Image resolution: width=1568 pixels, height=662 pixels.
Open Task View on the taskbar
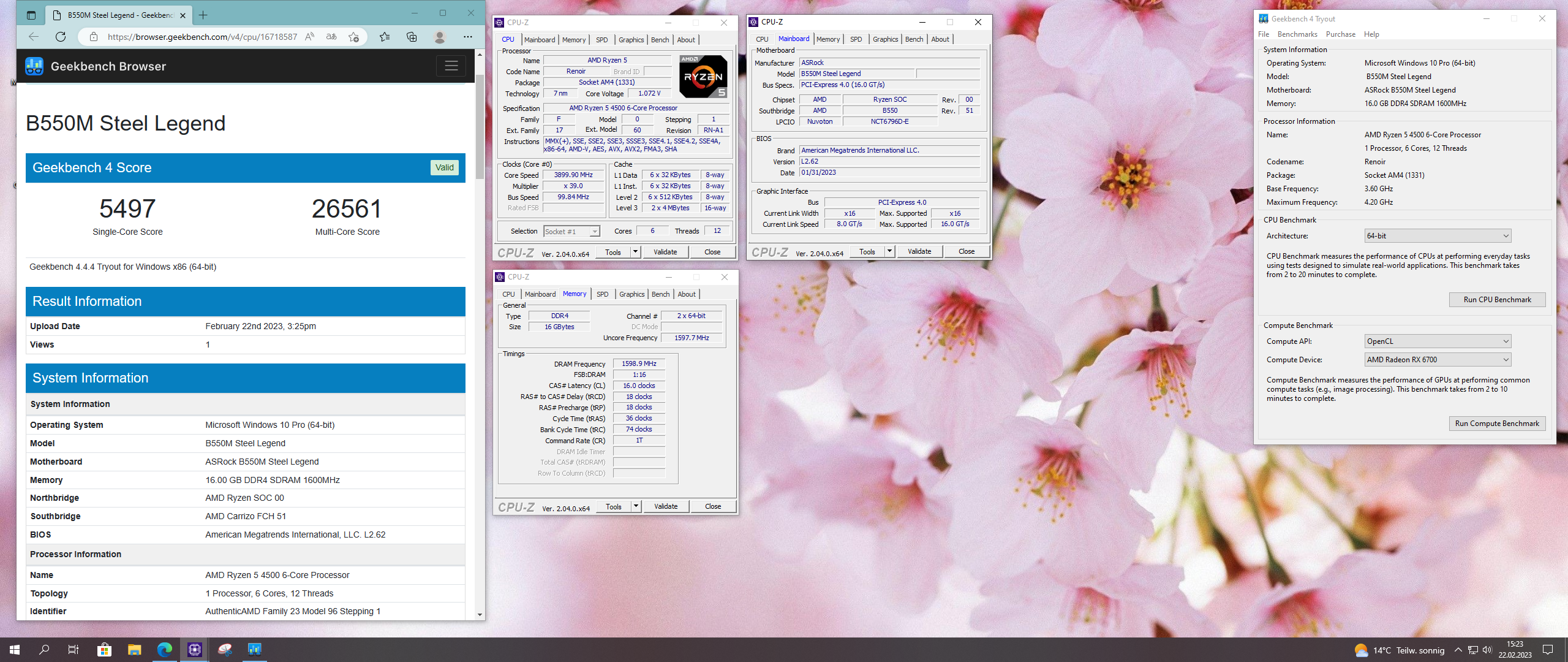[x=73, y=650]
